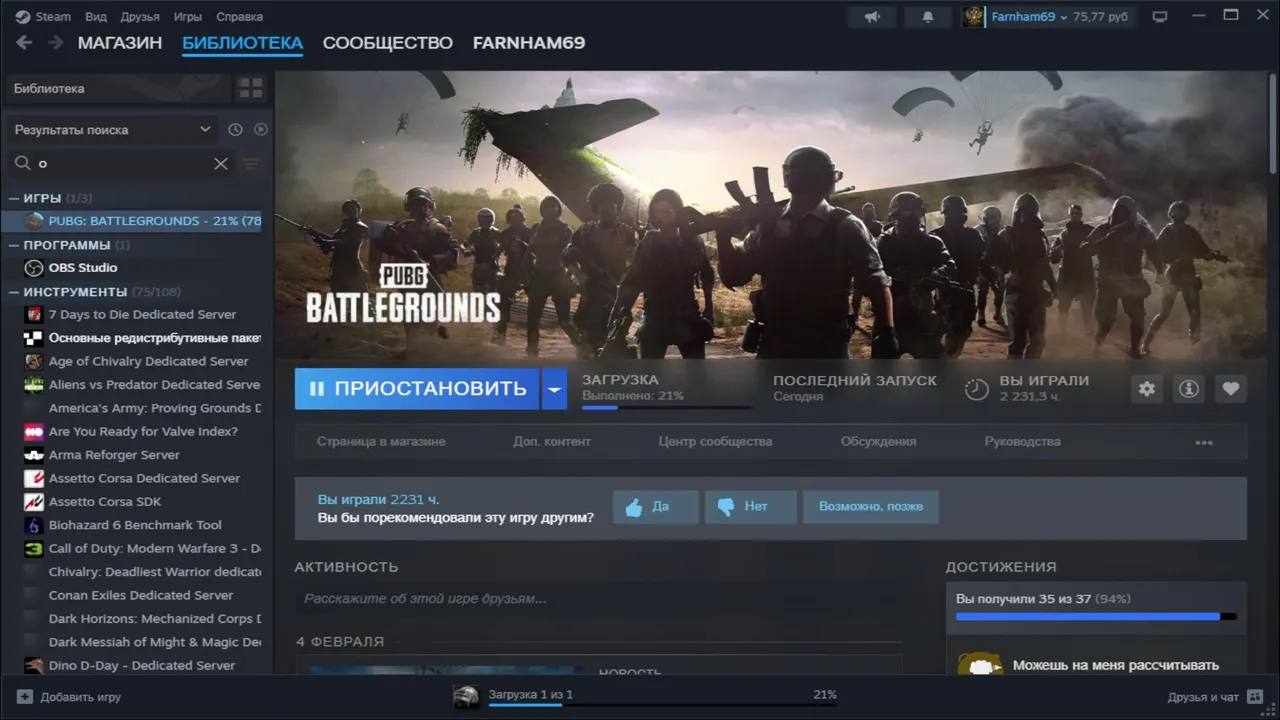Select Are You Ready for Valve Index?
Viewport: 1280px width, 720px height.
[x=141, y=431]
